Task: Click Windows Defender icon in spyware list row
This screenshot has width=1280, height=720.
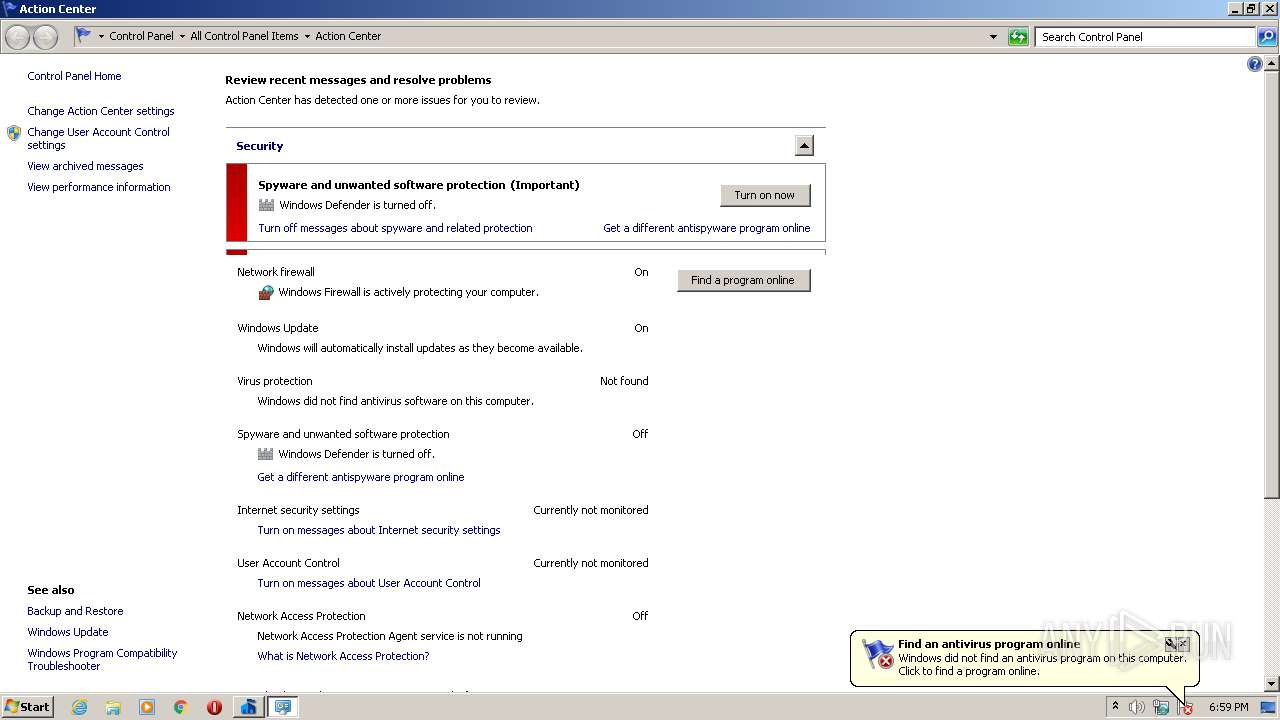Action: coord(266,454)
